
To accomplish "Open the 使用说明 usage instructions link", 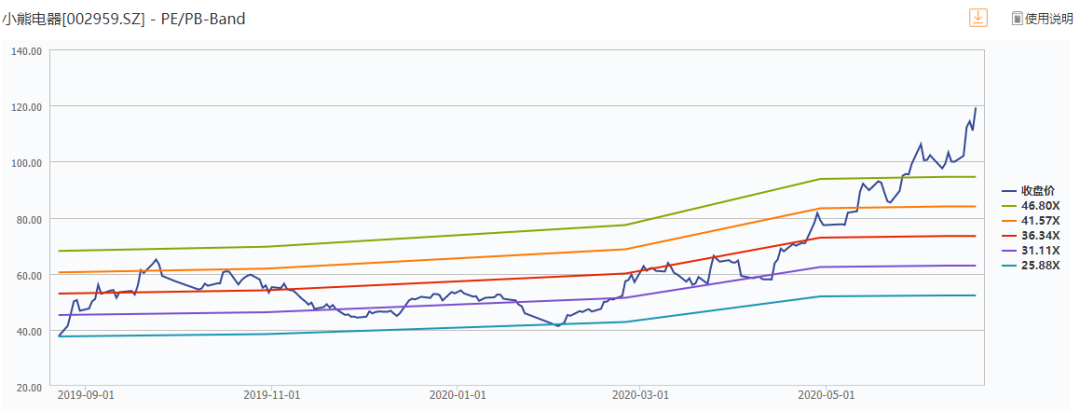I will (1049, 19).
